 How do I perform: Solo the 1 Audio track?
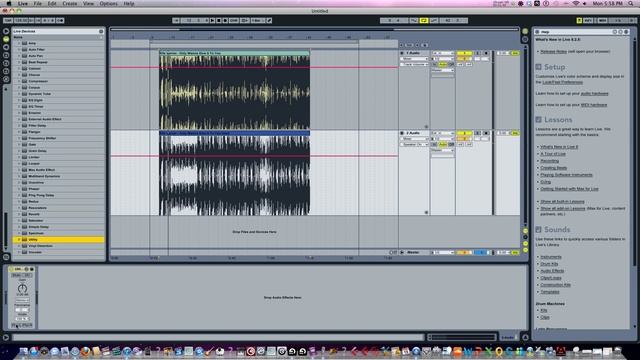pos(478,53)
